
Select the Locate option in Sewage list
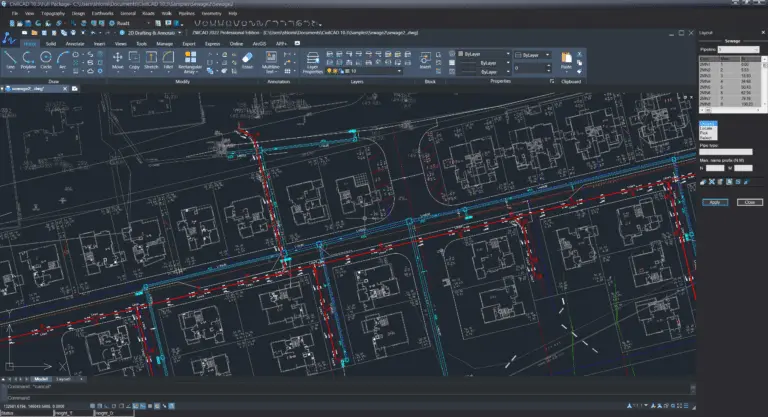707,128
